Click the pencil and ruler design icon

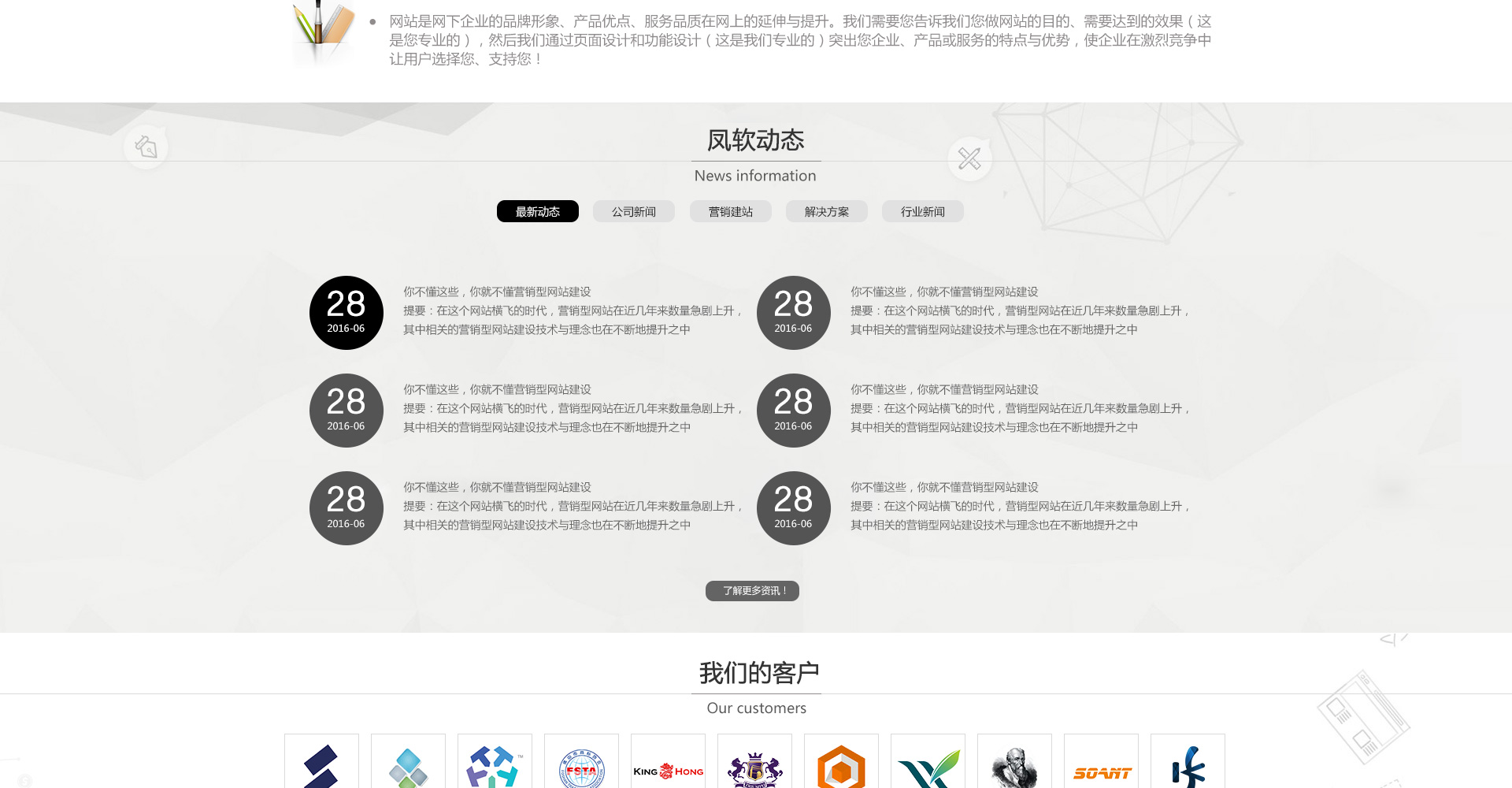pyautogui.click(x=323, y=32)
